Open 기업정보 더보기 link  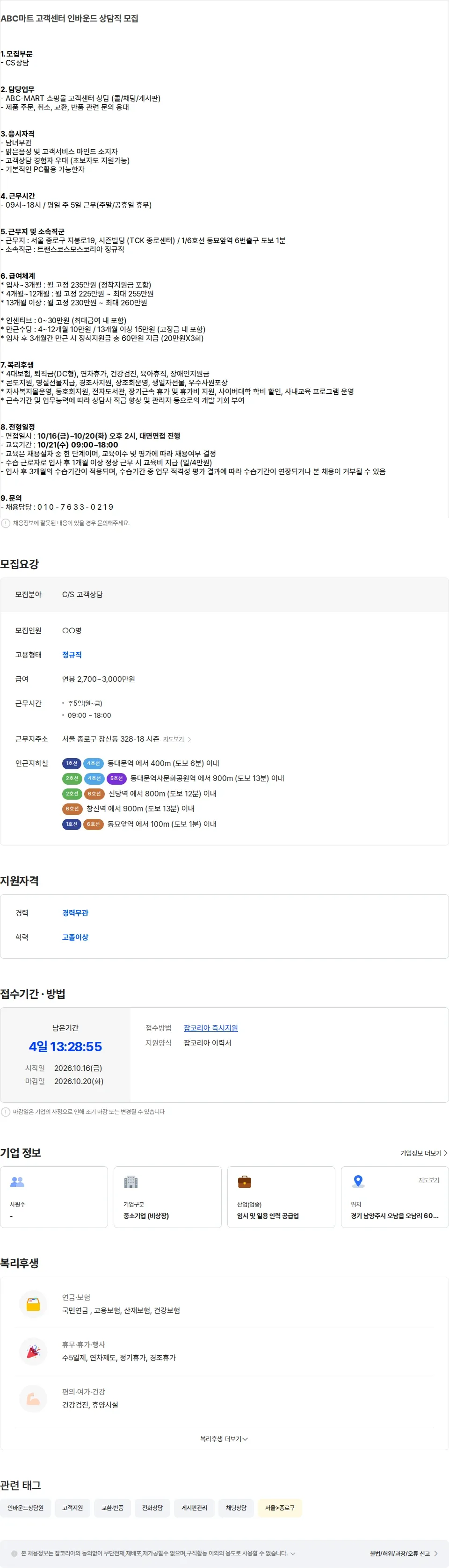[423, 1153]
